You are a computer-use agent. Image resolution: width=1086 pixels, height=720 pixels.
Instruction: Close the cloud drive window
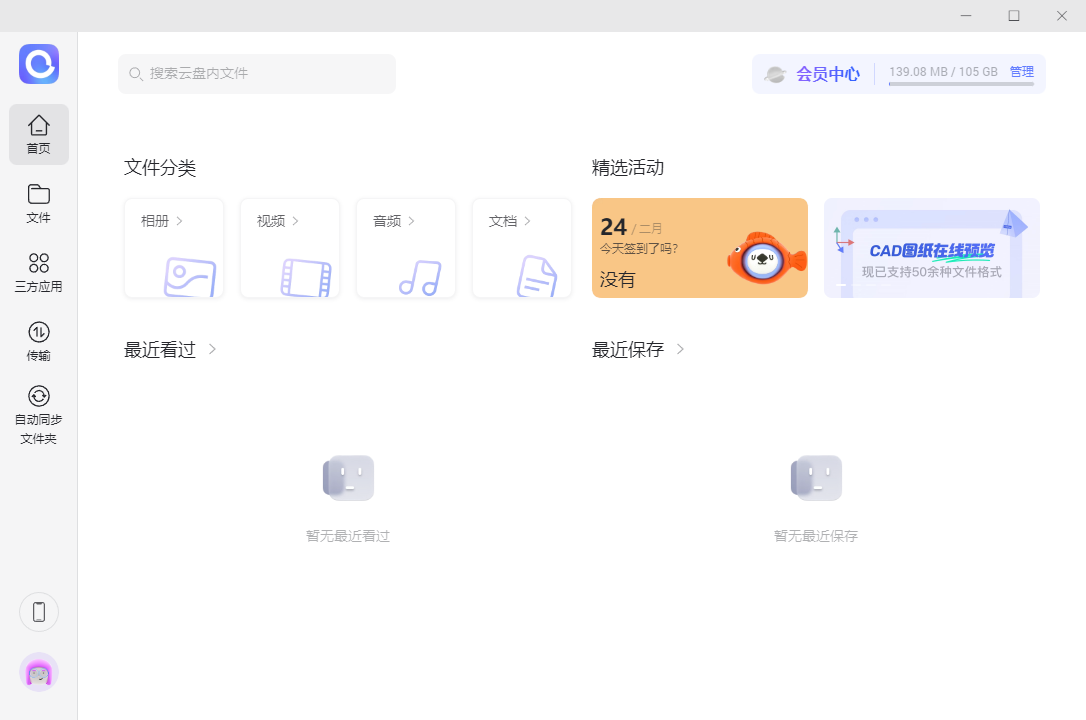click(x=1062, y=15)
